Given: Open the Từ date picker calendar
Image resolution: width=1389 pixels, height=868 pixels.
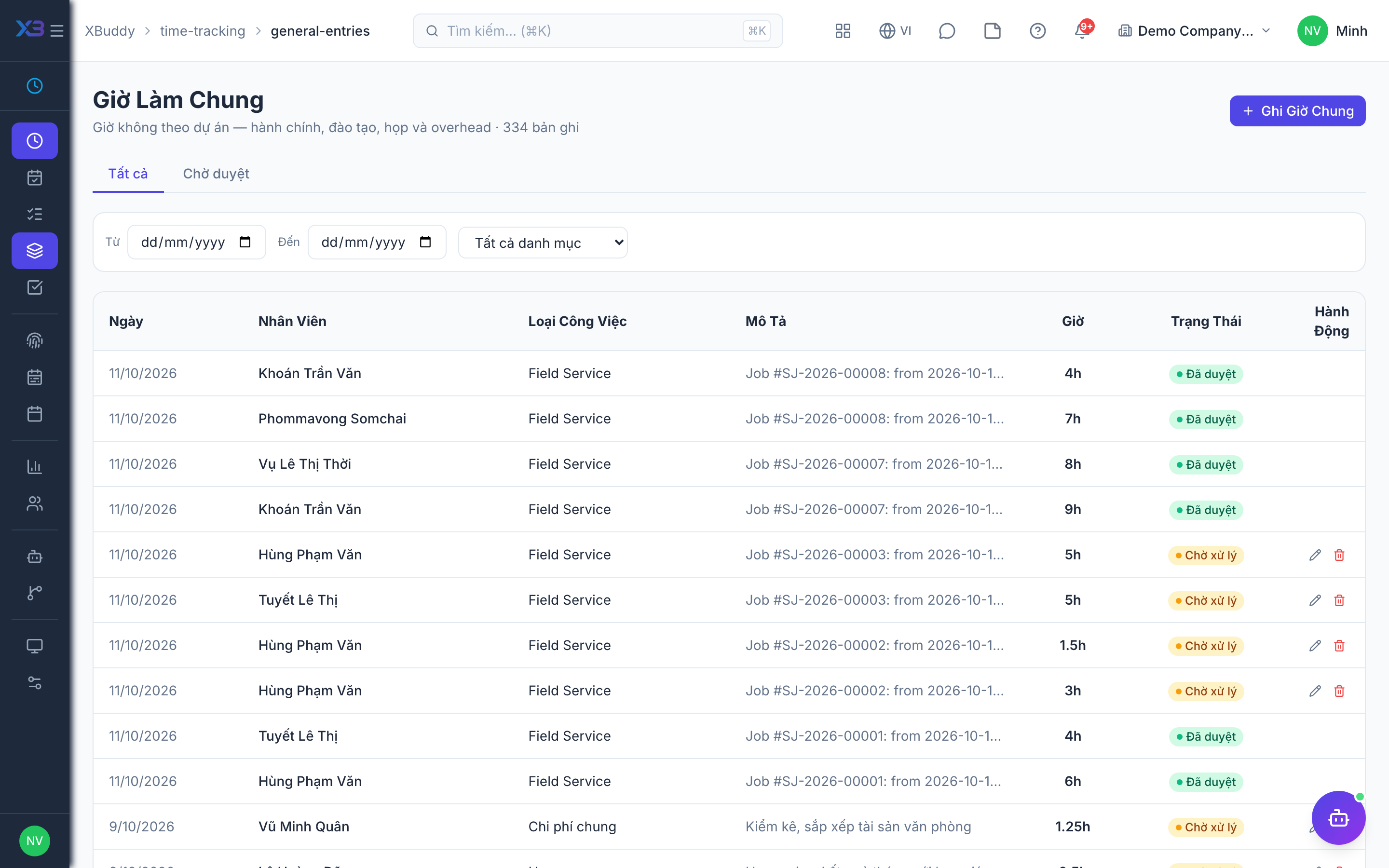Looking at the screenshot, I should click(x=245, y=242).
